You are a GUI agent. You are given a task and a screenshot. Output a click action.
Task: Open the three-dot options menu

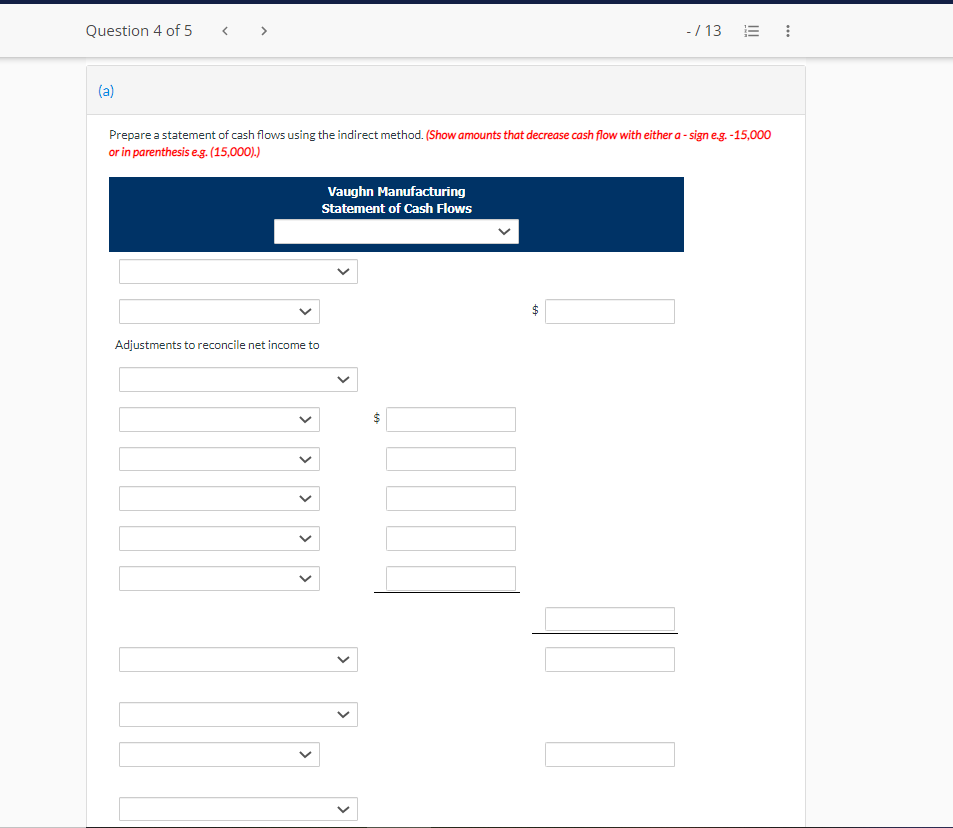(x=788, y=31)
